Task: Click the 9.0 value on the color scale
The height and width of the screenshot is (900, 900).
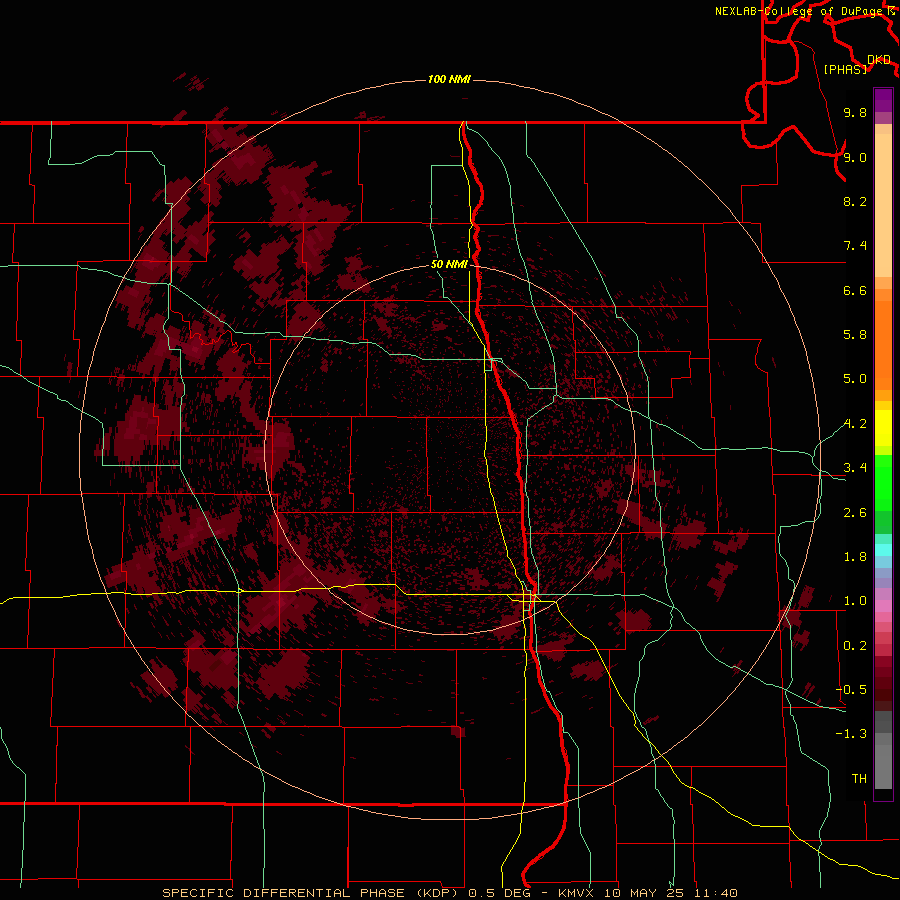Action: coord(855,157)
